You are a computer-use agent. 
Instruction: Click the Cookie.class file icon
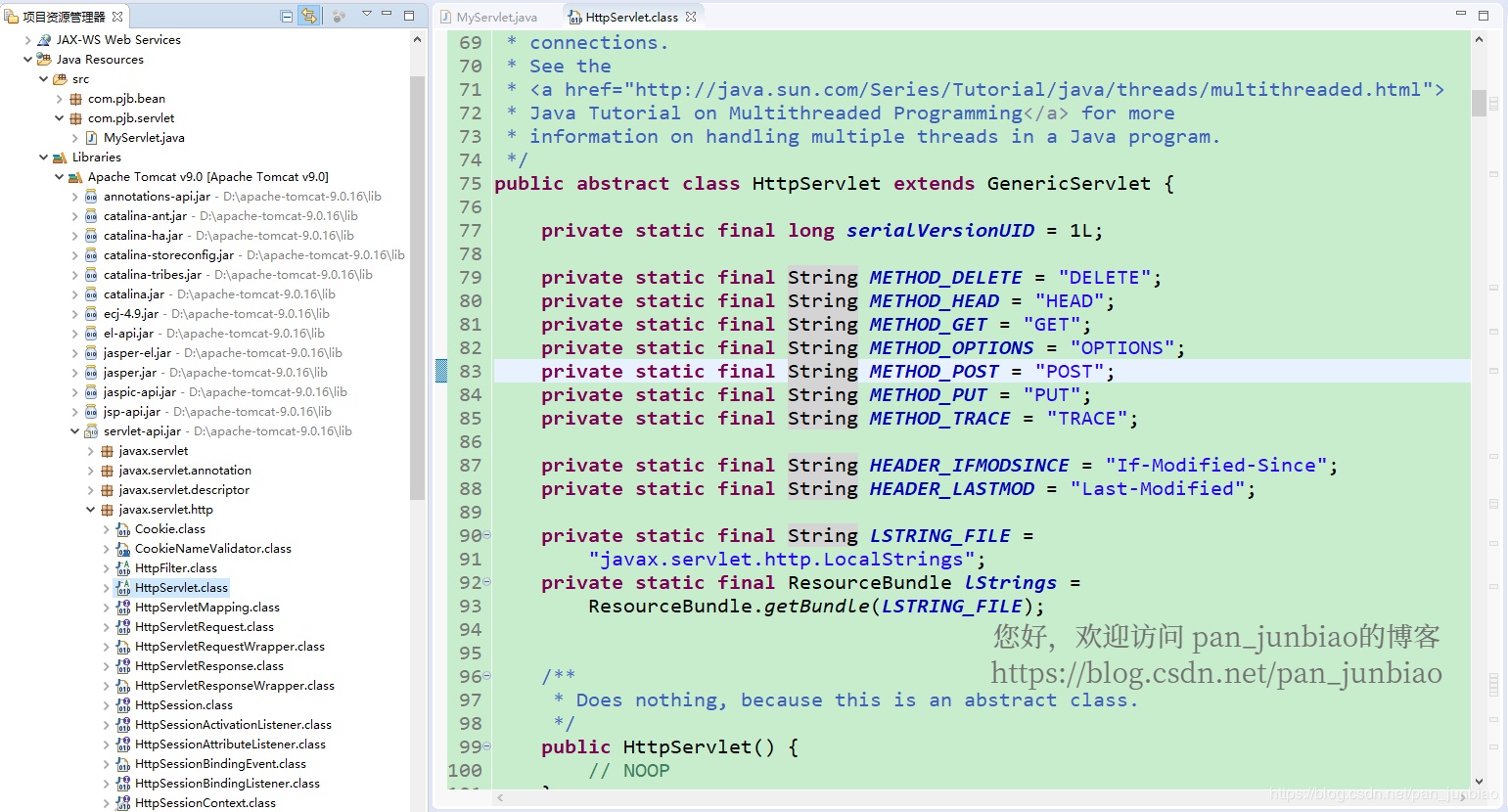122,528
